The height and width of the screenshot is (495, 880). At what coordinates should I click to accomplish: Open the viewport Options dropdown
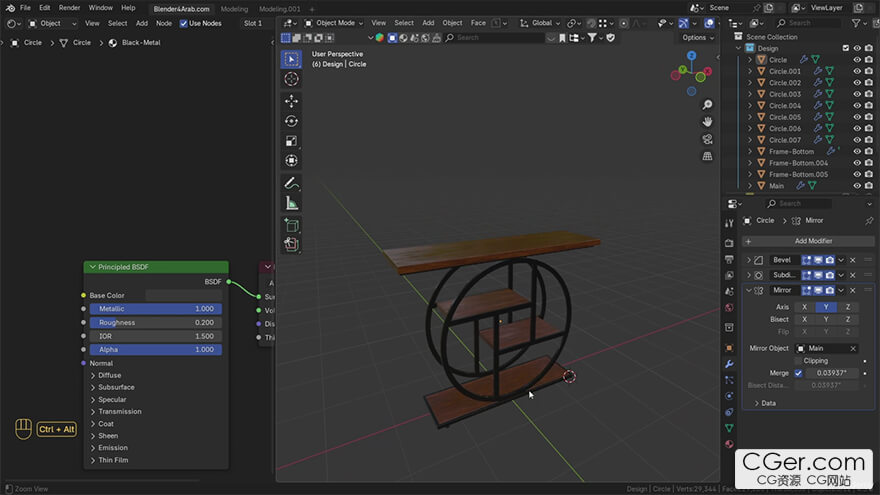tap(698, 38)
